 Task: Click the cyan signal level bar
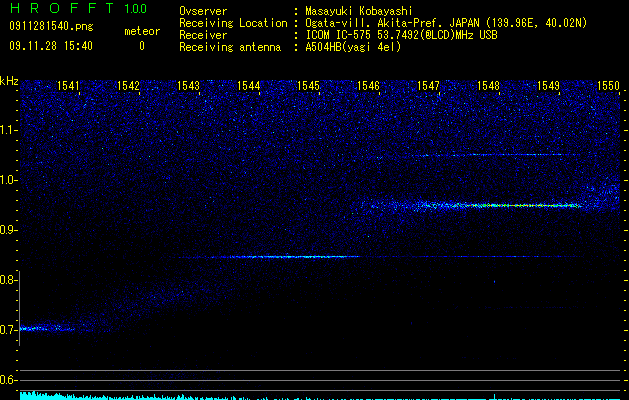point(321,396)
